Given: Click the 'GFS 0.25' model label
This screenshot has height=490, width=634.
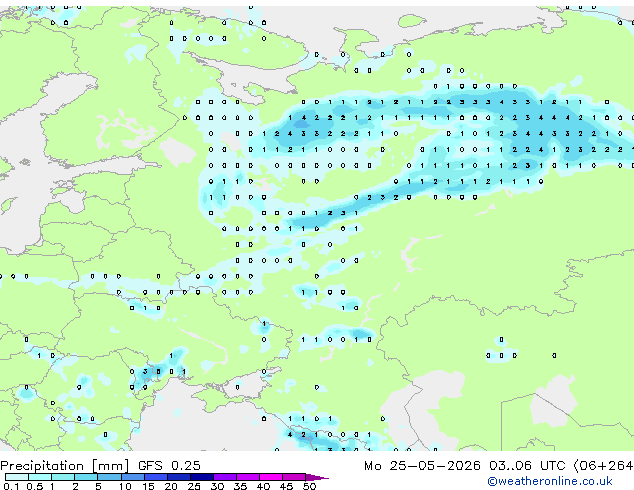Looking at the screenshot, I should click(169, 466).
